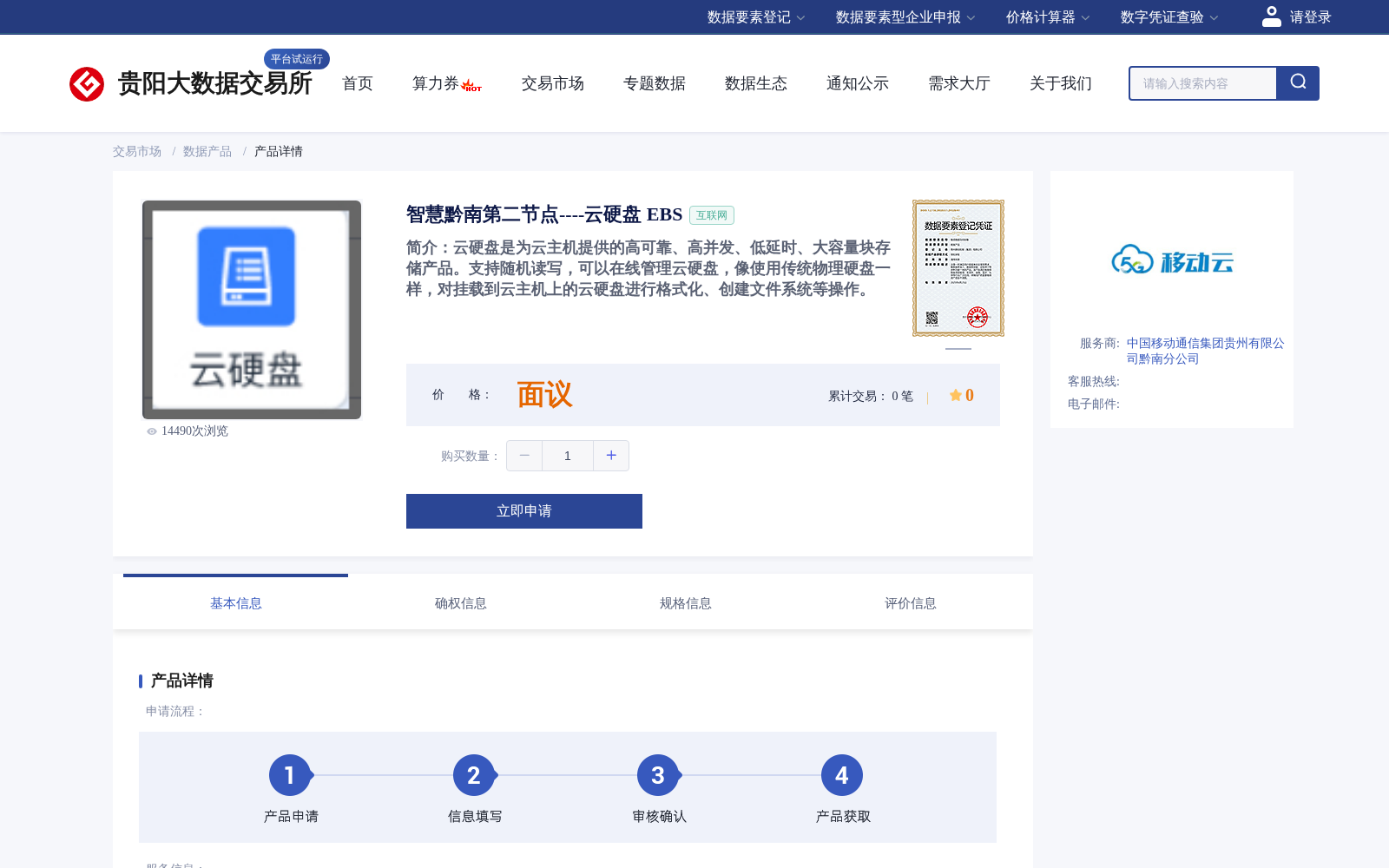Decrease purchase quantity with minus button
This screenshot has width=1389, height=868.
[524, 456]
